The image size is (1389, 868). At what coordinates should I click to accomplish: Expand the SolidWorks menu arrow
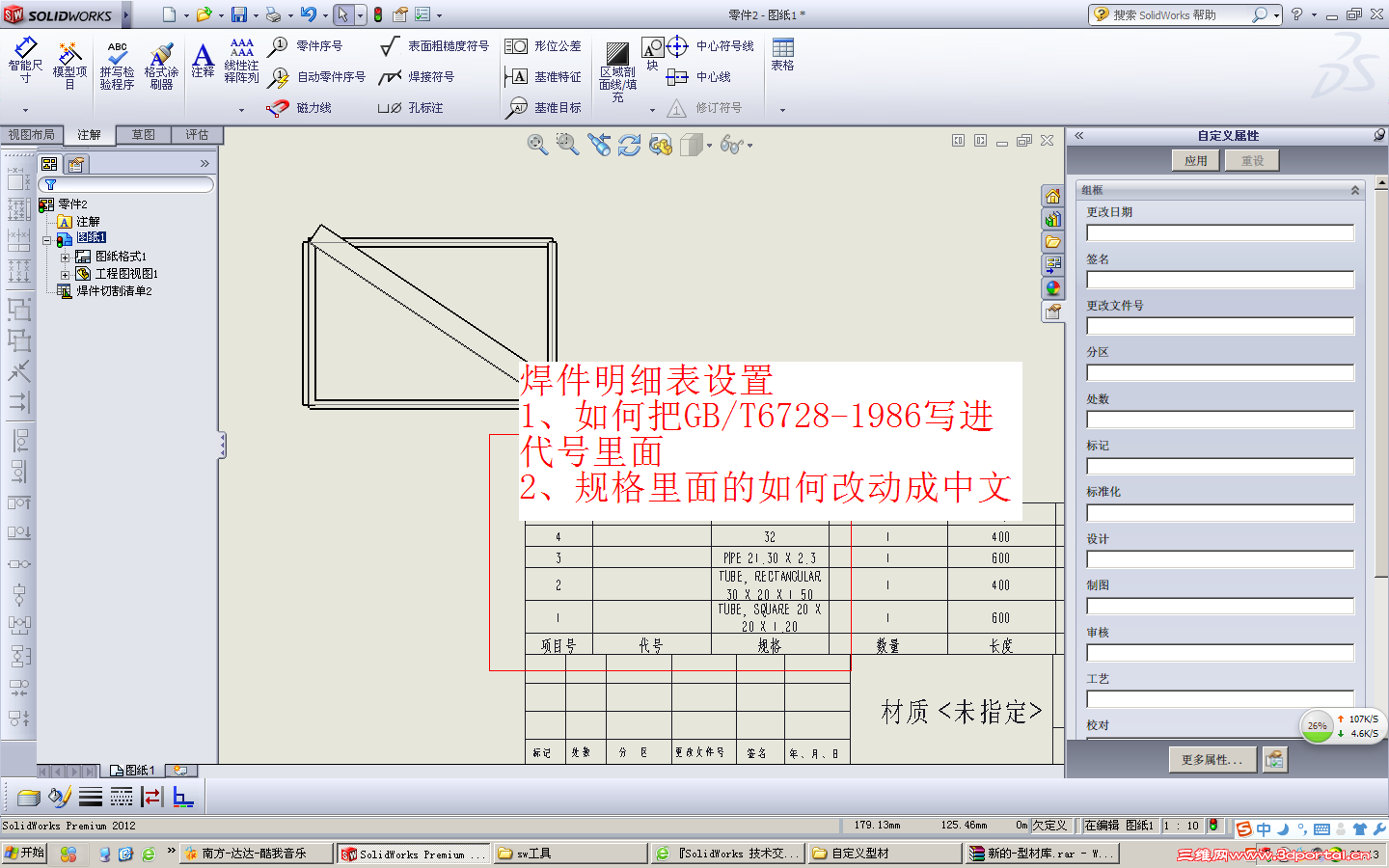point(126,14)
